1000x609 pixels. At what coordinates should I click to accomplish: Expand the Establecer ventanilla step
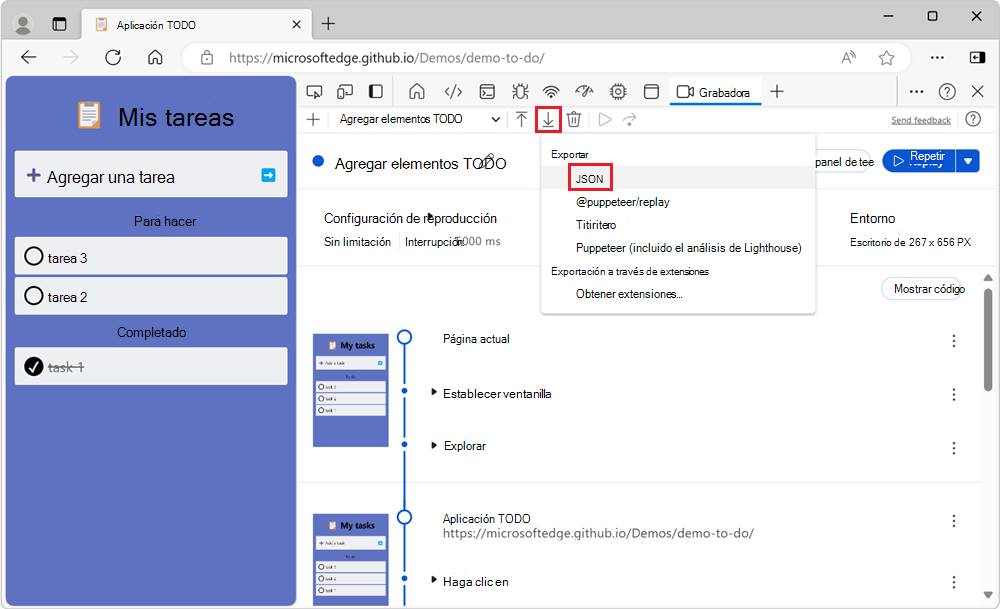click(434, 393)
